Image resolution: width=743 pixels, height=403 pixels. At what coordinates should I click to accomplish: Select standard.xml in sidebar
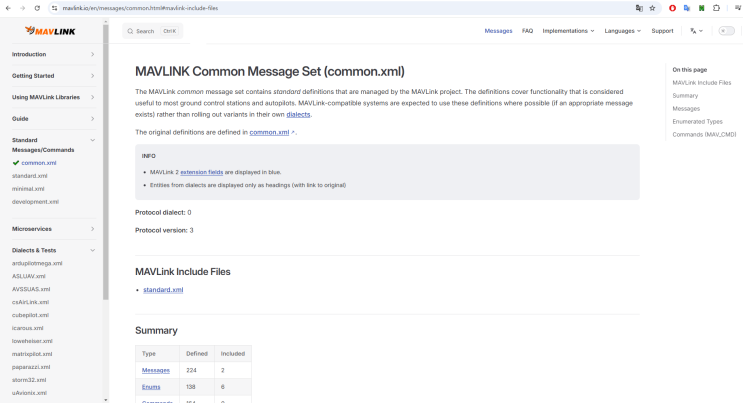coord(29,176)
